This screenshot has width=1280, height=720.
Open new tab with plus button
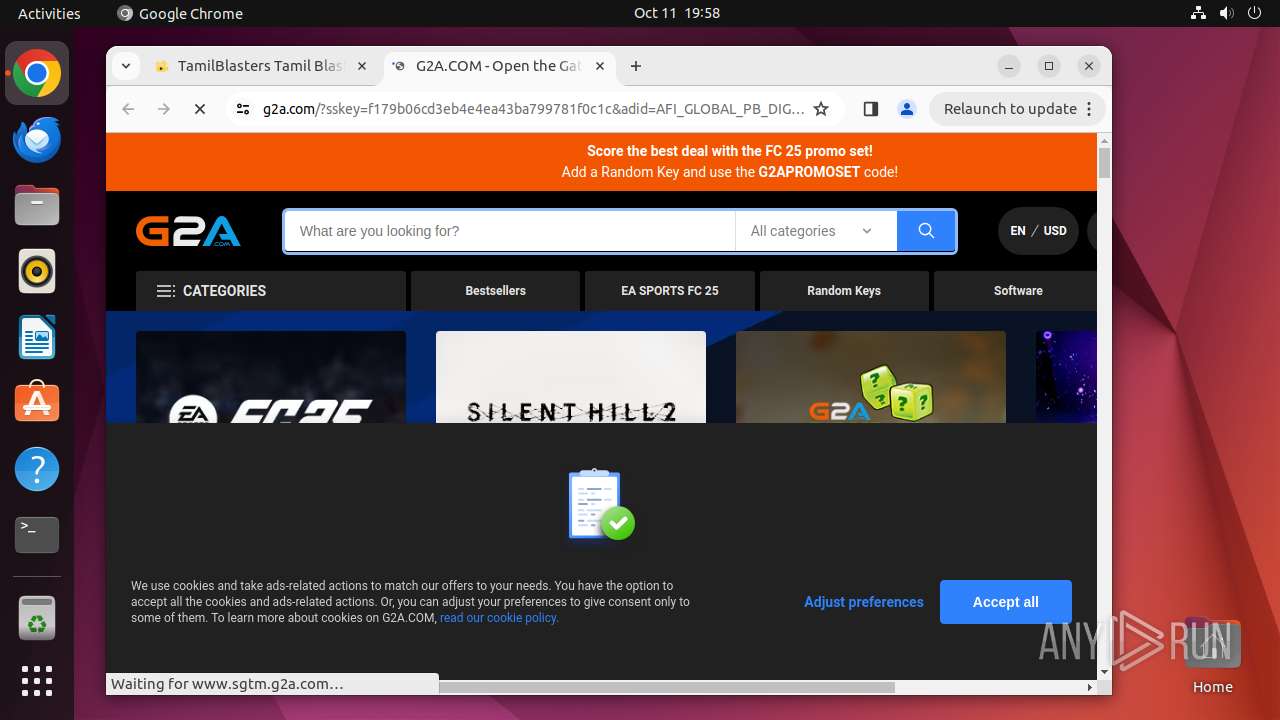point(636,66)
